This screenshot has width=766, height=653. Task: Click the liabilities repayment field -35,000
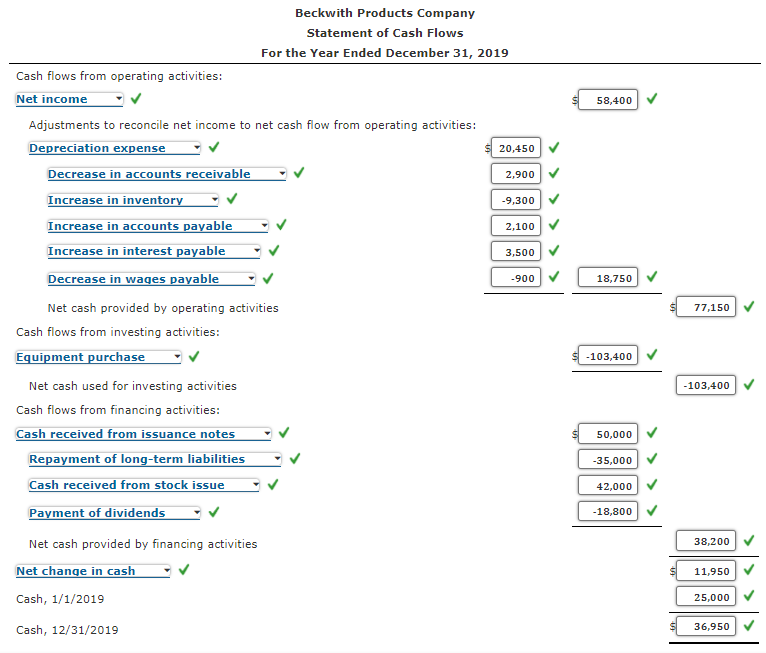[x=608, y=459]
